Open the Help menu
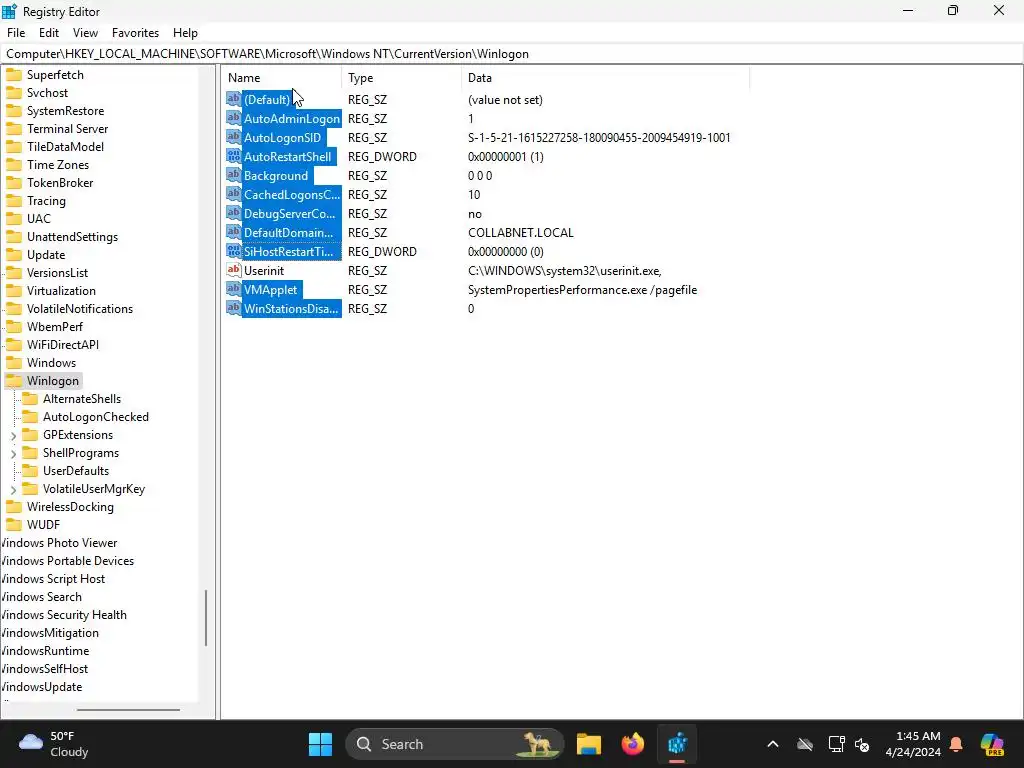This screenshot has width=1024, height=768. [185, 33]
